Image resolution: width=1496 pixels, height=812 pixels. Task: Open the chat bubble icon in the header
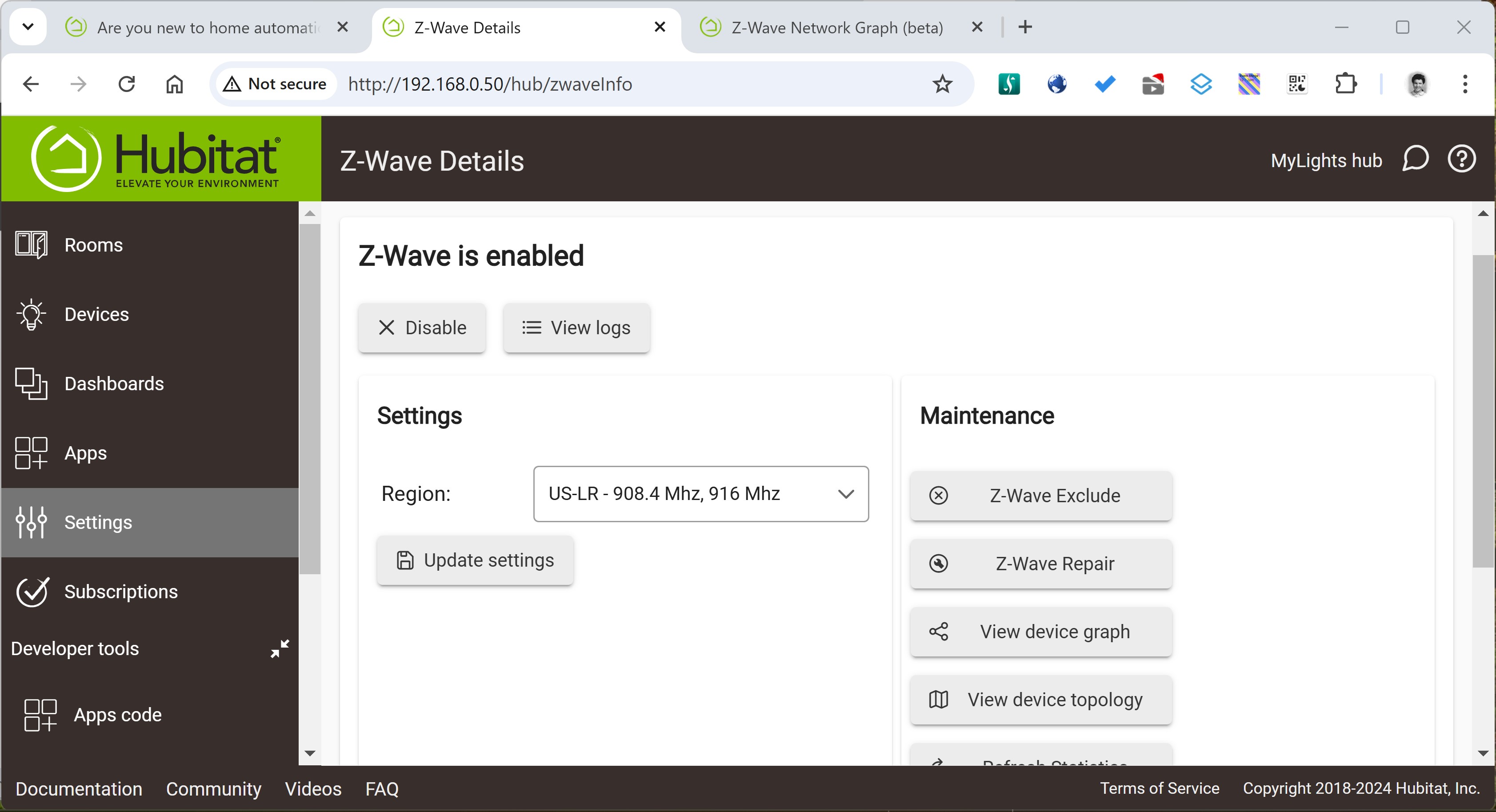[1415, 159]
